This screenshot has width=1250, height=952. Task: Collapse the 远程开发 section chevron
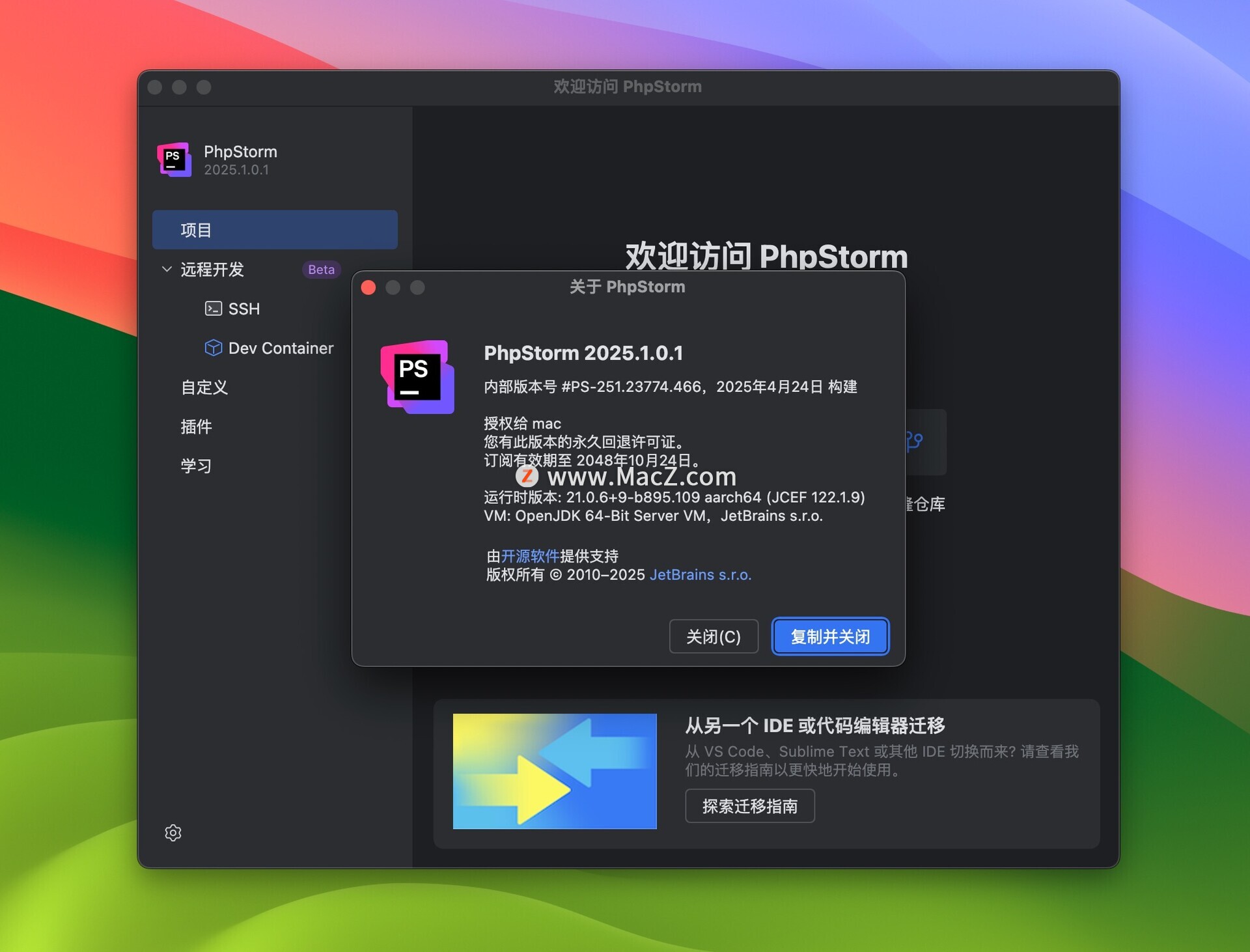click(x=167, y=269)
